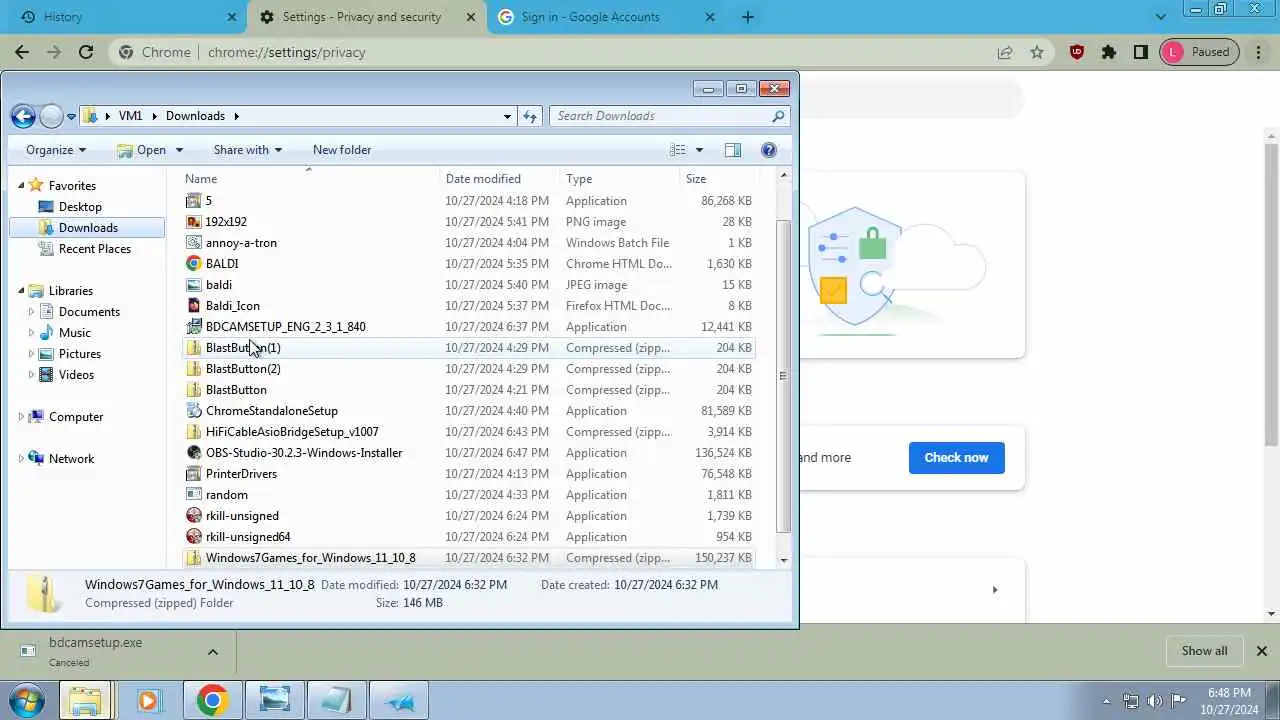
Task: Open Chrome side panel icon
Action: pos(1140,52)
